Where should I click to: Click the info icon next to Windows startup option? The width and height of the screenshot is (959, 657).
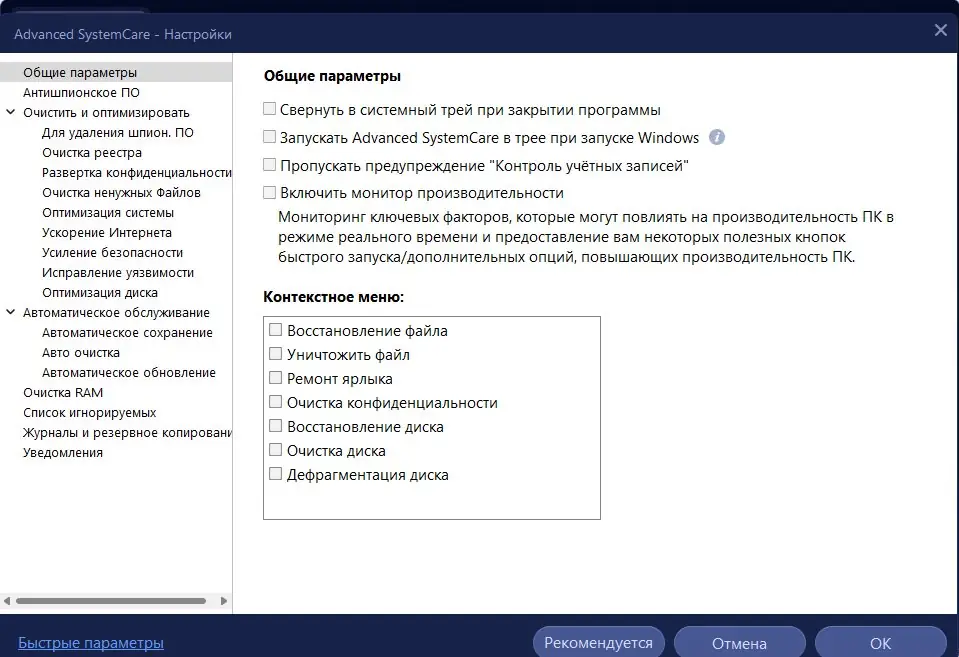[x=717, y=137]
